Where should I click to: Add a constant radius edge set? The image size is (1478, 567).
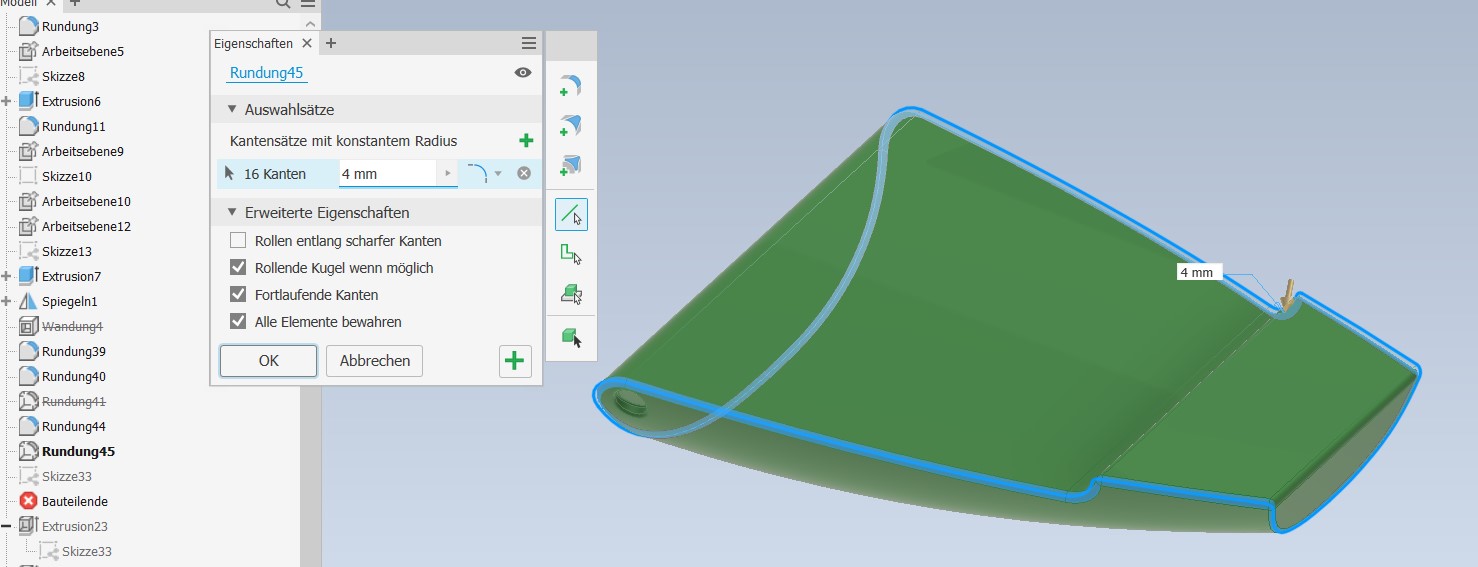(x=526, y=141)
